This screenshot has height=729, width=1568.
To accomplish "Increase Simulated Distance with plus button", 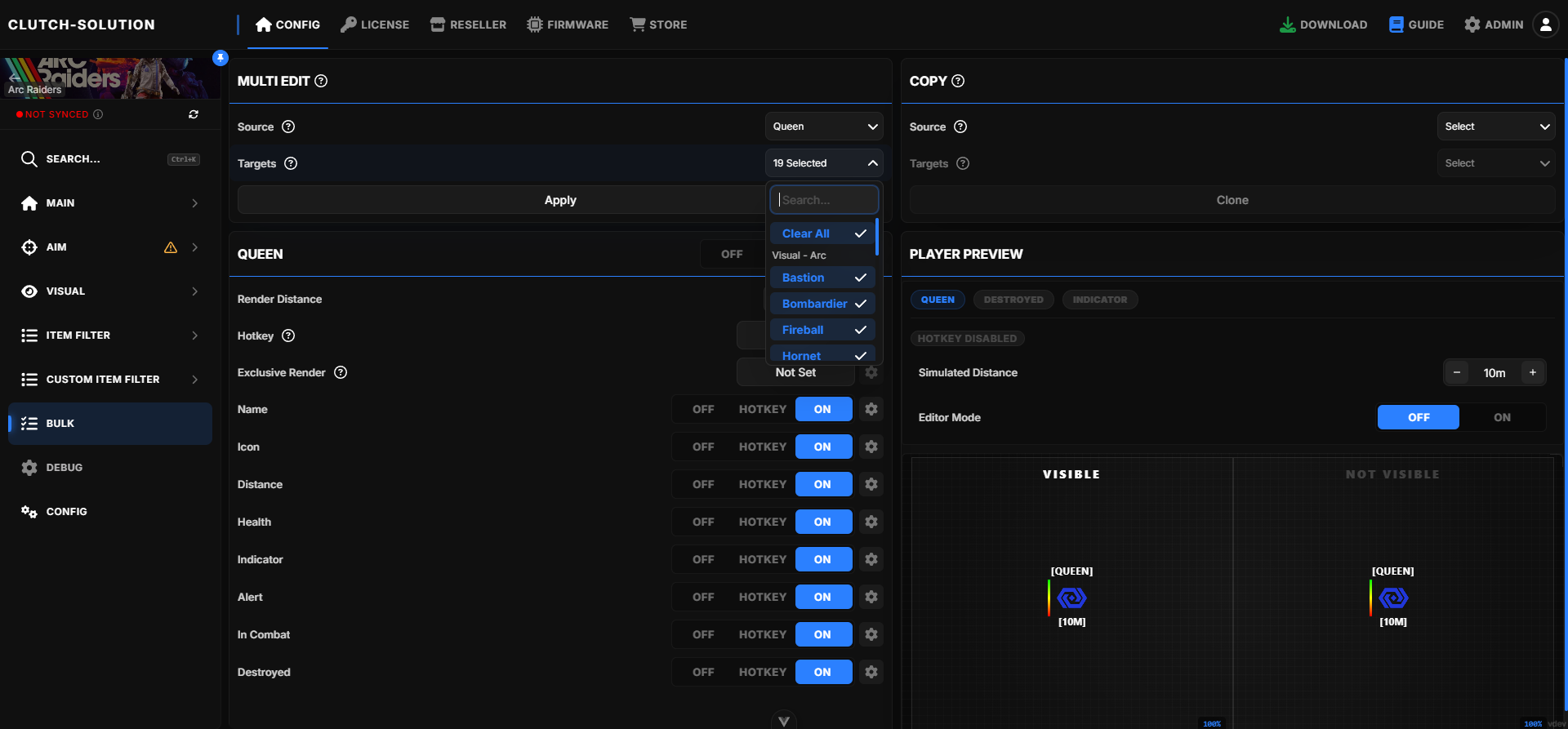I will 1532,372.
